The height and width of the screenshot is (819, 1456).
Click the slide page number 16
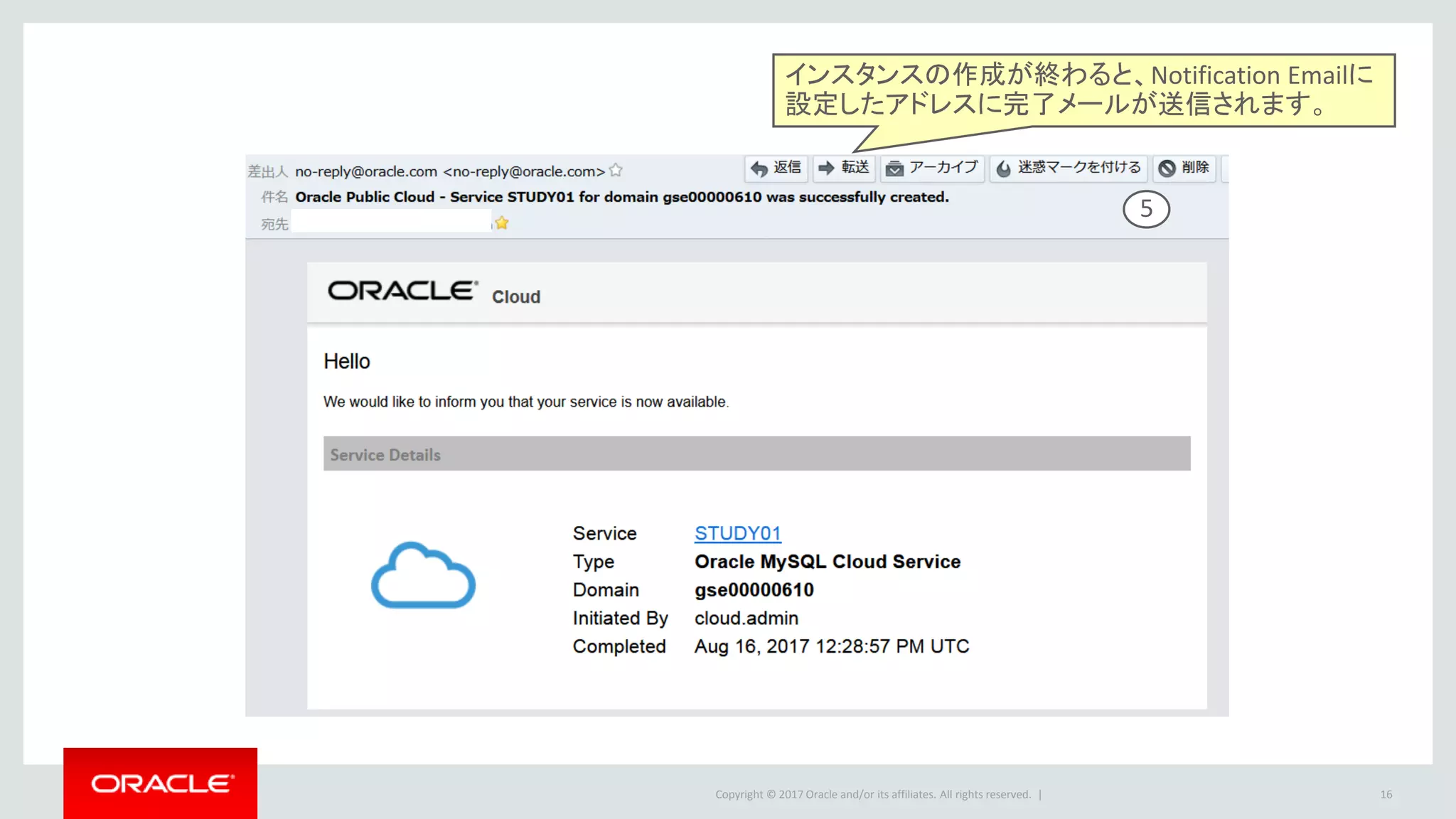(1386, 794)
